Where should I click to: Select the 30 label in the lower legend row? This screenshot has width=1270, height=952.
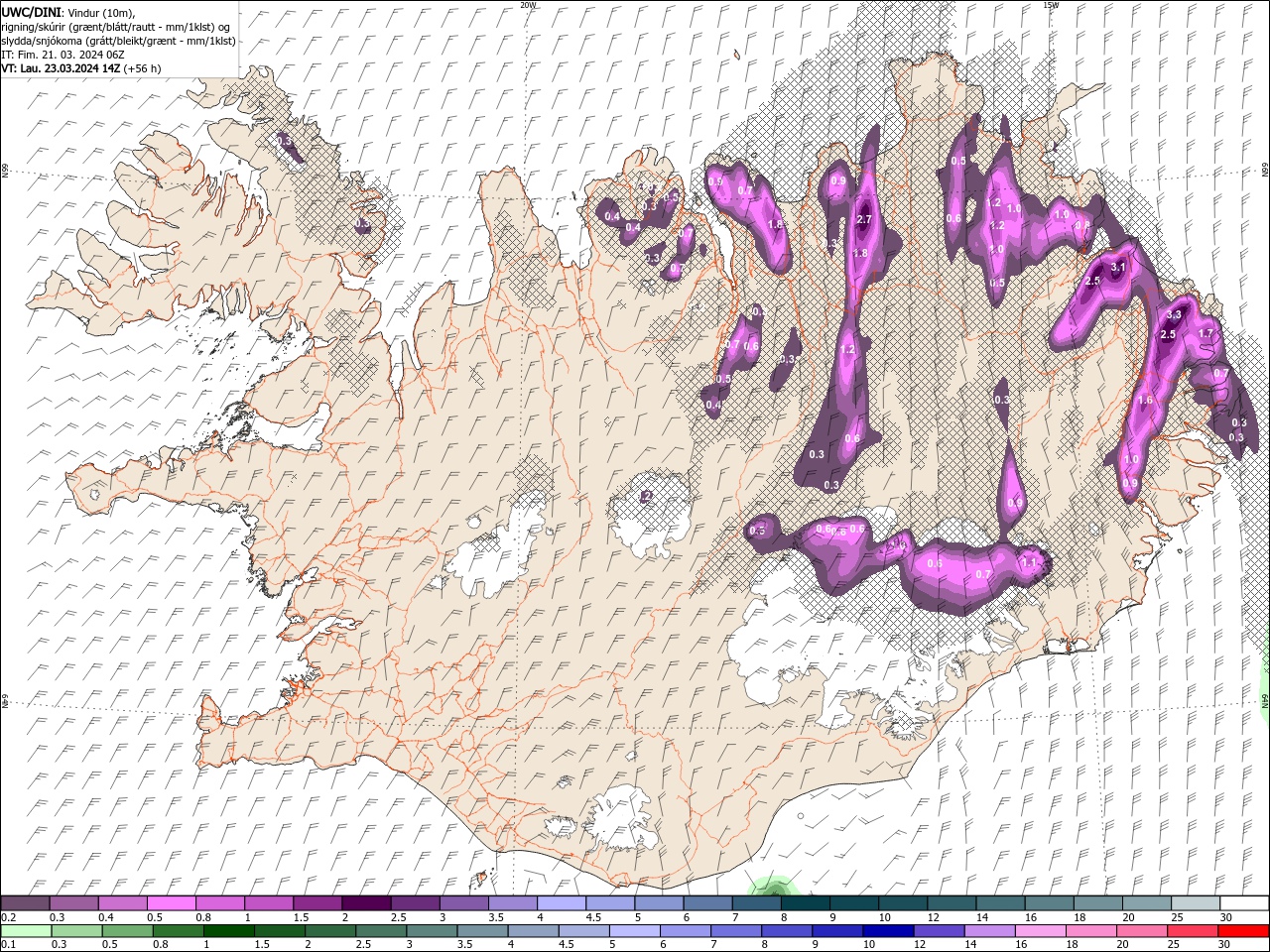[1224, 944]
